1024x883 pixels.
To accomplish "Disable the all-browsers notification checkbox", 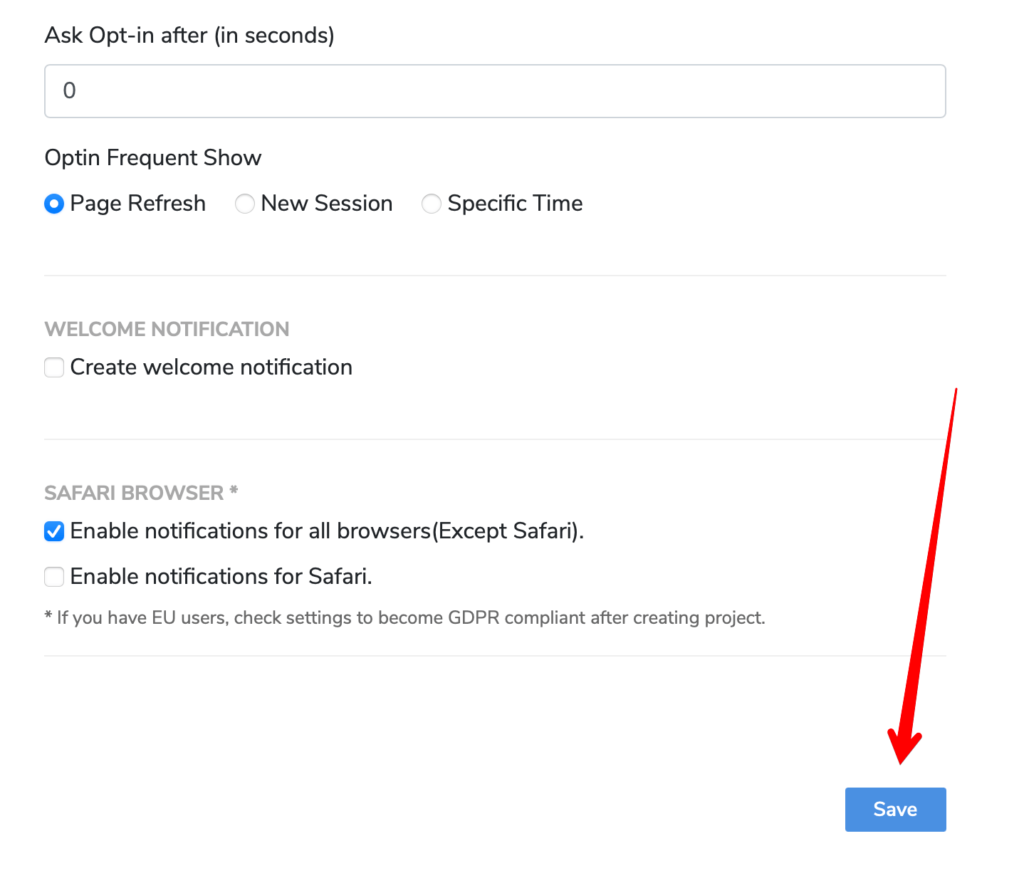I will [54, 531].
